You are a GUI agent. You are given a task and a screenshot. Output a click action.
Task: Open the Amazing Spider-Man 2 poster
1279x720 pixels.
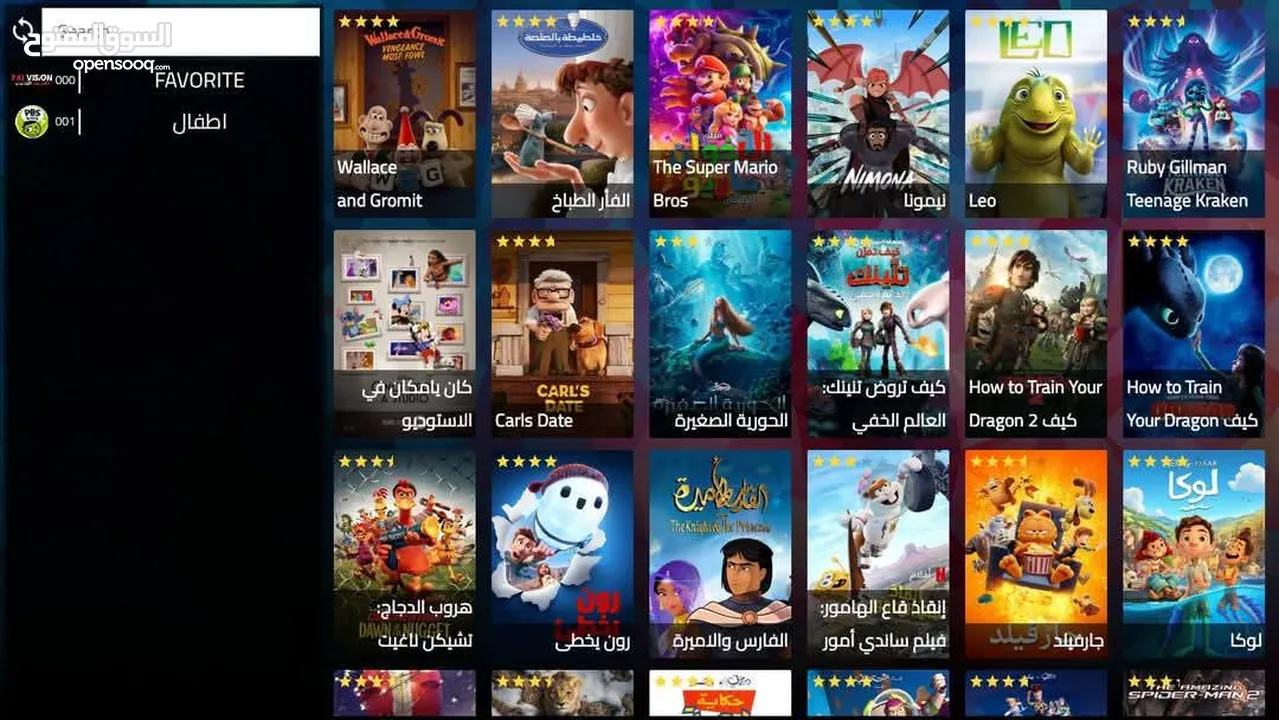1194,694
